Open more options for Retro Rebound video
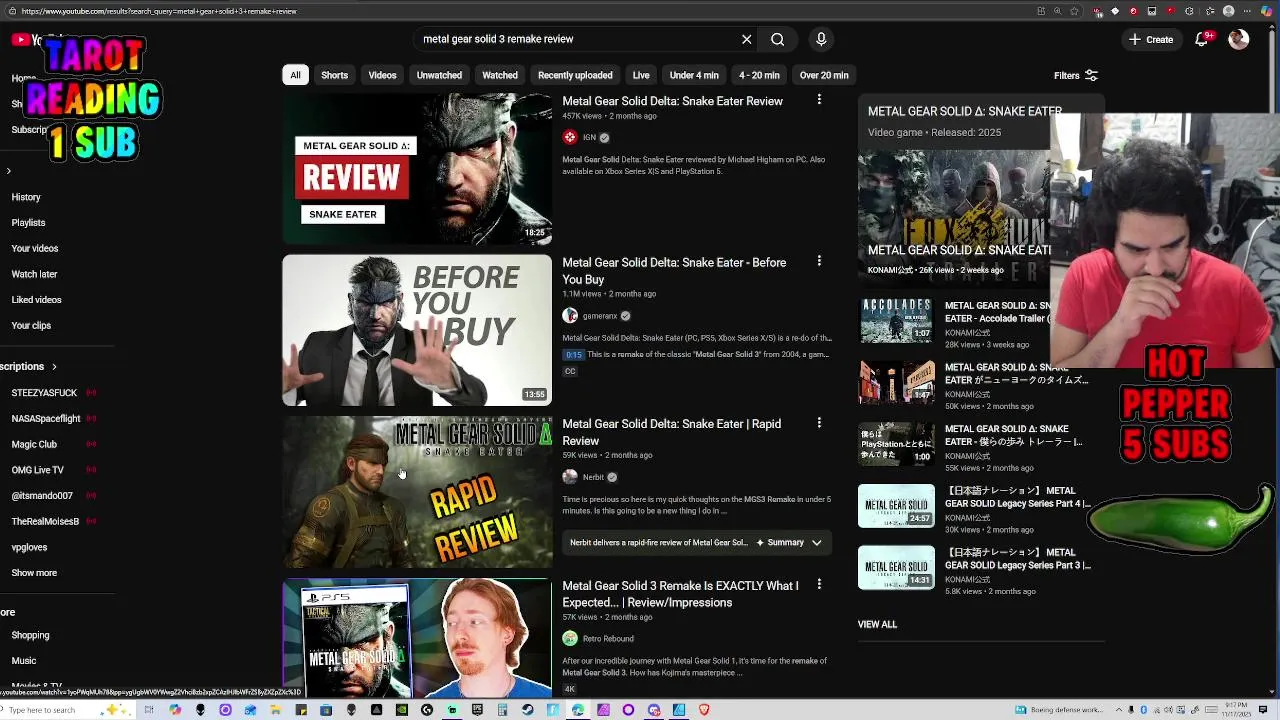 coord(819,584)
